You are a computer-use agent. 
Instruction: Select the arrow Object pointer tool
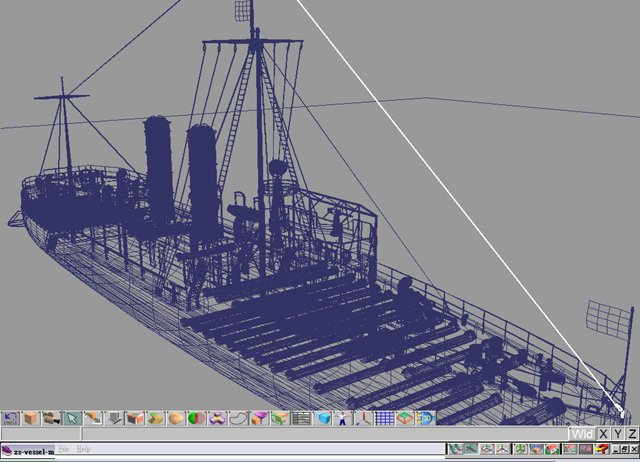[73, 418]
